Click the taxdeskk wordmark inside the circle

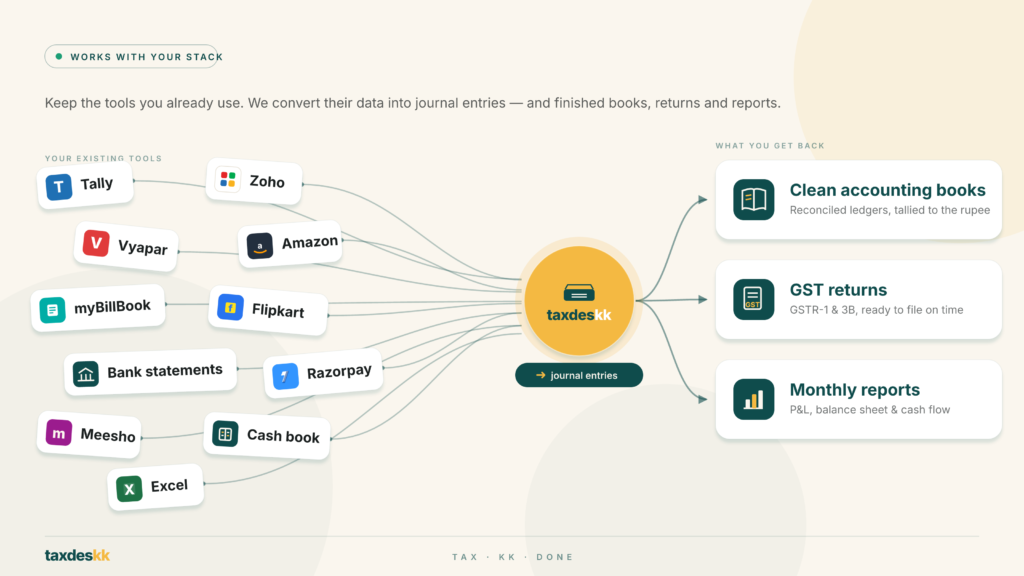[x=579, y=315]
